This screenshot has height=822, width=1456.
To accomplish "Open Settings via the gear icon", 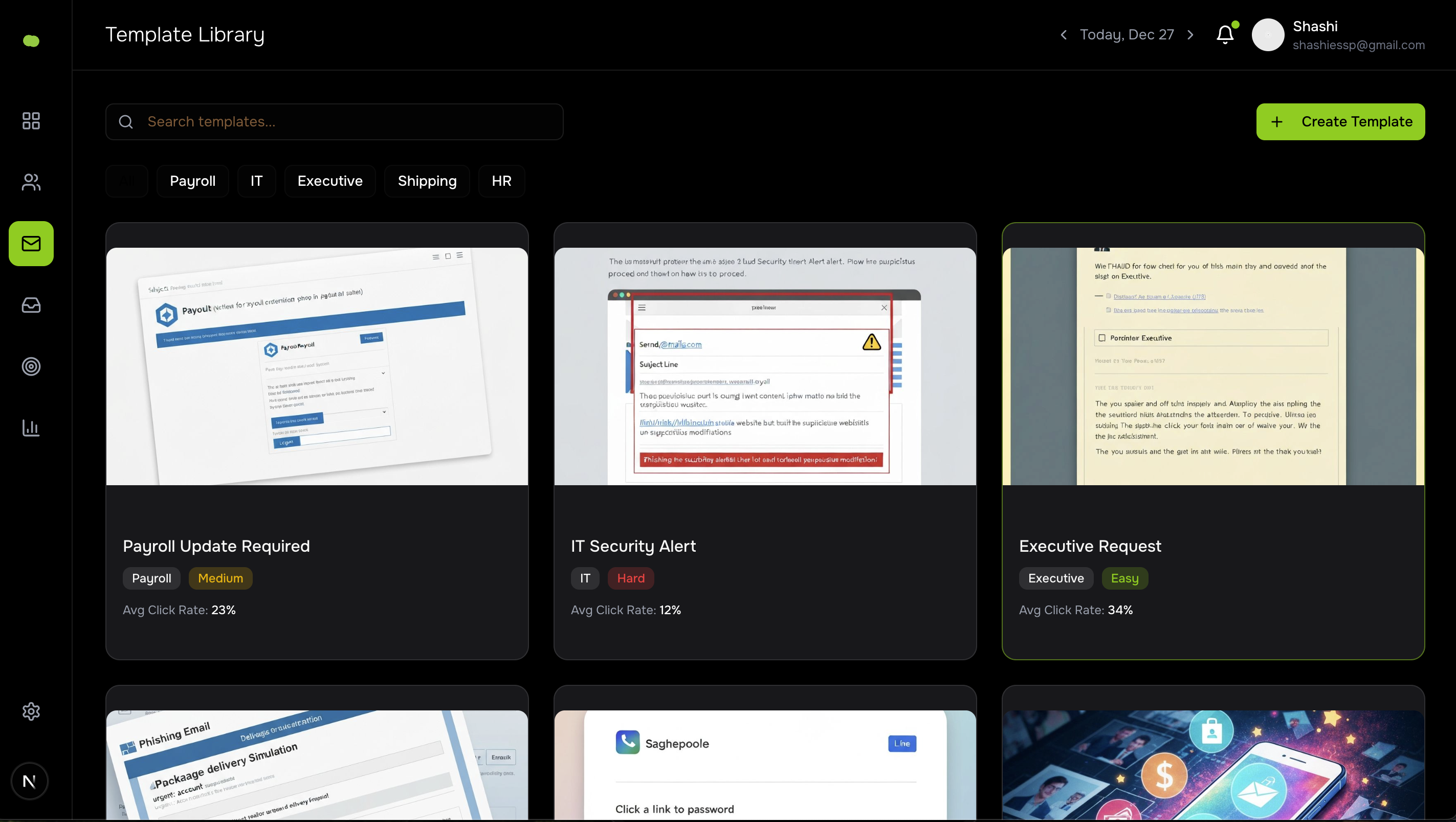I will 31,711.
